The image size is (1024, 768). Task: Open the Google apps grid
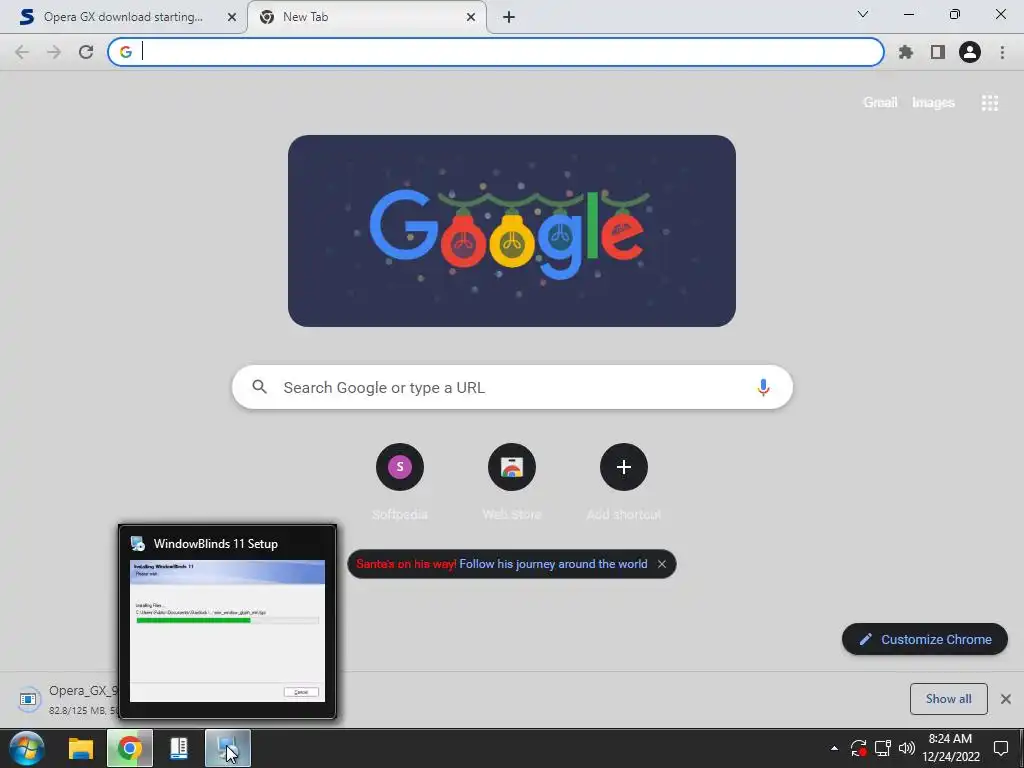point(989,103)
